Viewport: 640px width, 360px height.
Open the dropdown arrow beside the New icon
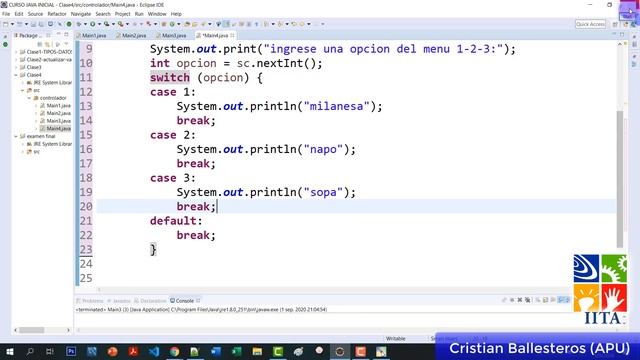[x=12, y=24]
